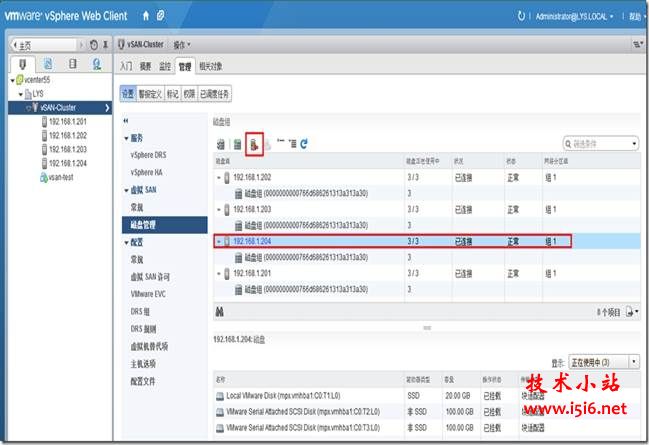This screenshot has height=445, width=649.
Task: Click the create disk group toolbar icon
Action: click(x=237, y=144)
